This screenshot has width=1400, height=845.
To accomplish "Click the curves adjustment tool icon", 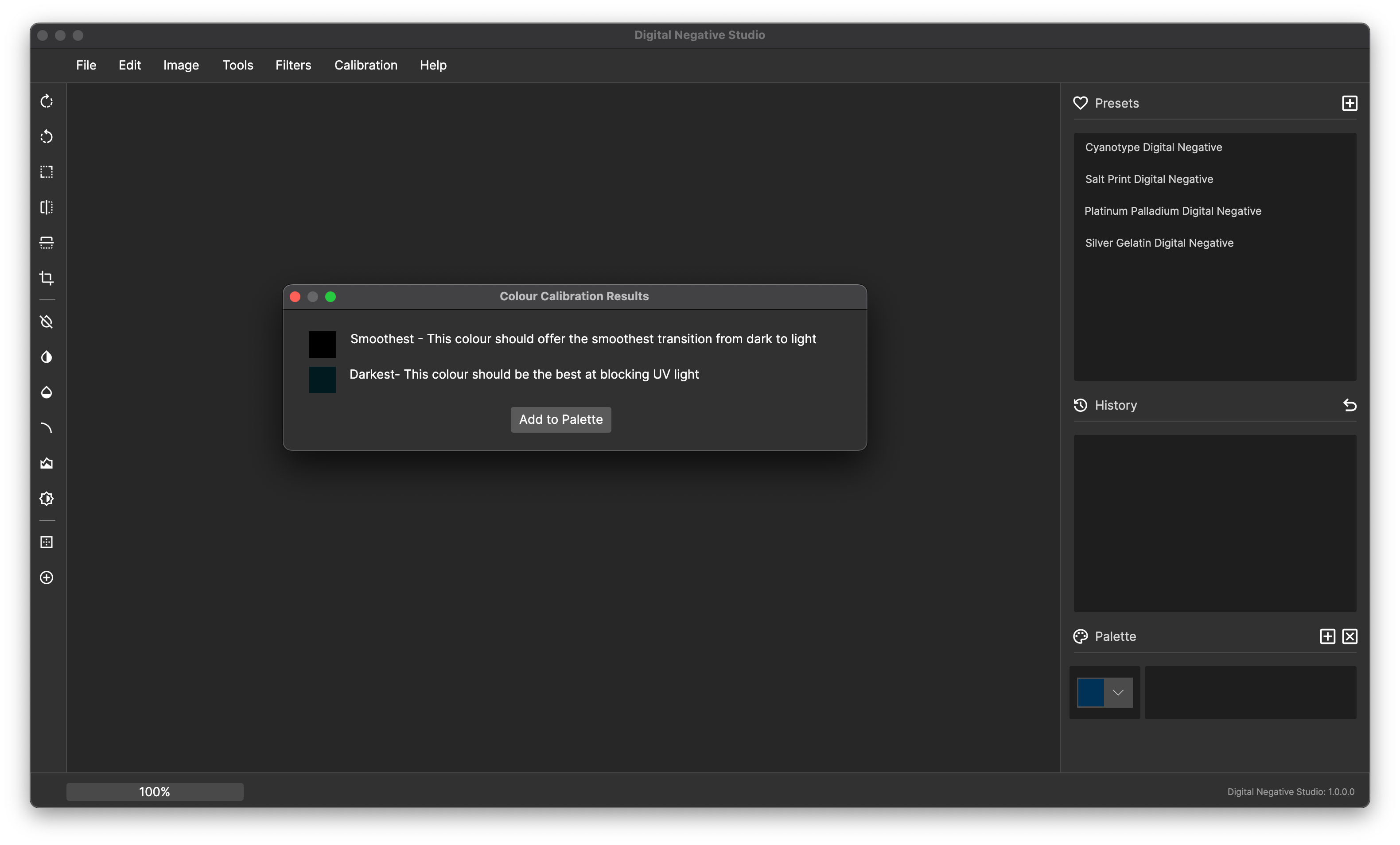I will click(47, 428).
